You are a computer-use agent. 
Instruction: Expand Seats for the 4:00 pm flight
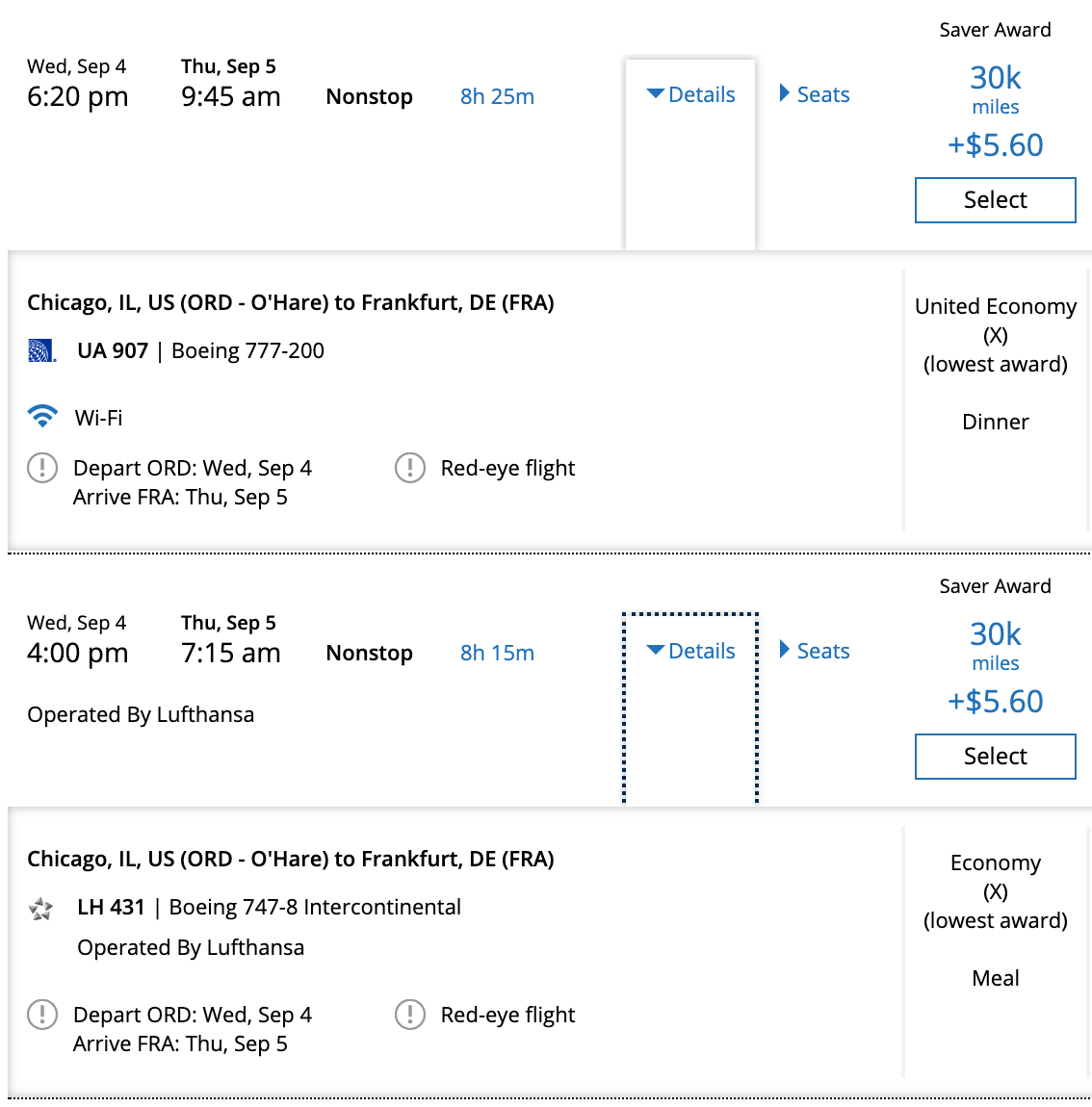click(x=815, y=651)
